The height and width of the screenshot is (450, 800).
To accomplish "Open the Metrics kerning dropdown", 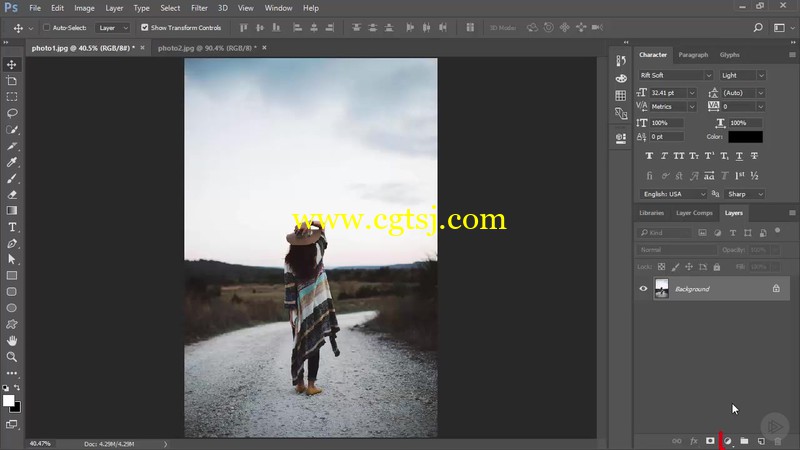I will [x=692, y=107].
